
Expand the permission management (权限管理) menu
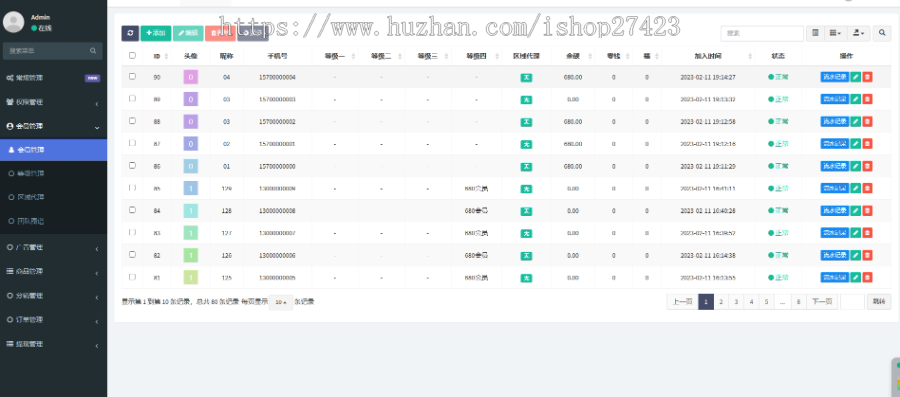point(53,102)
